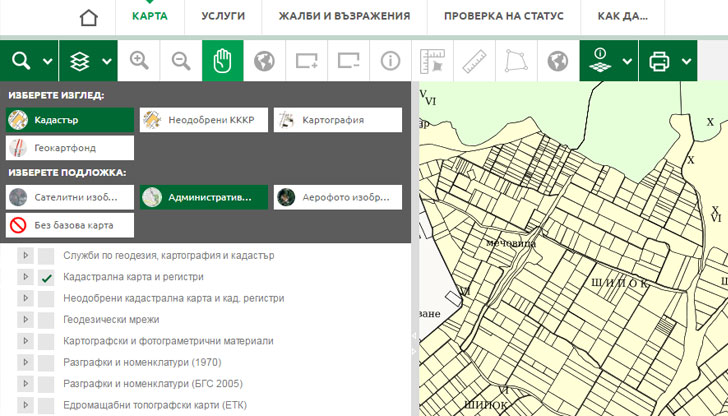Expand Разграфки и номенклатури (1970) tree node
Screen dimensions: 728x416
(26, 362)
